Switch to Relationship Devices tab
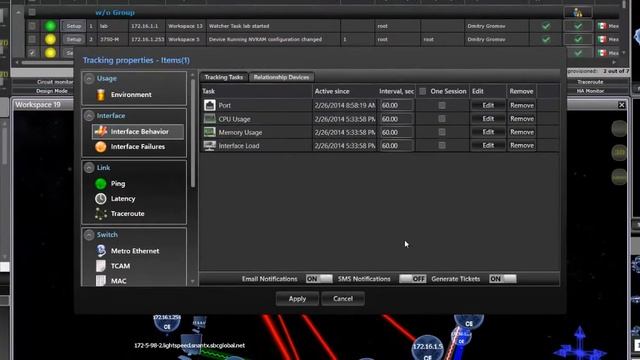Screen dimensions: 640x360 (x=281, y=77)
